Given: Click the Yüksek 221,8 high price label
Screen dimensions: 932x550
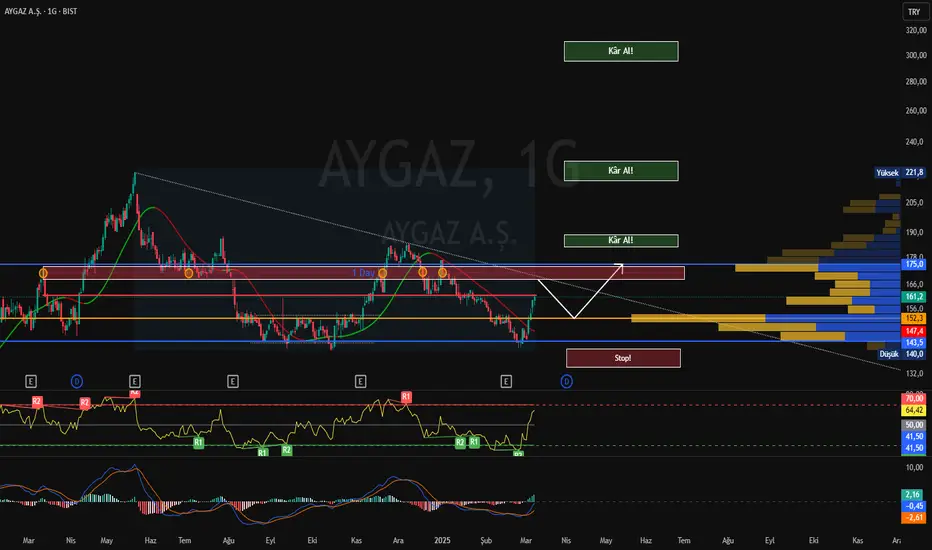Looking at the screenshot, I should point(900,172).
